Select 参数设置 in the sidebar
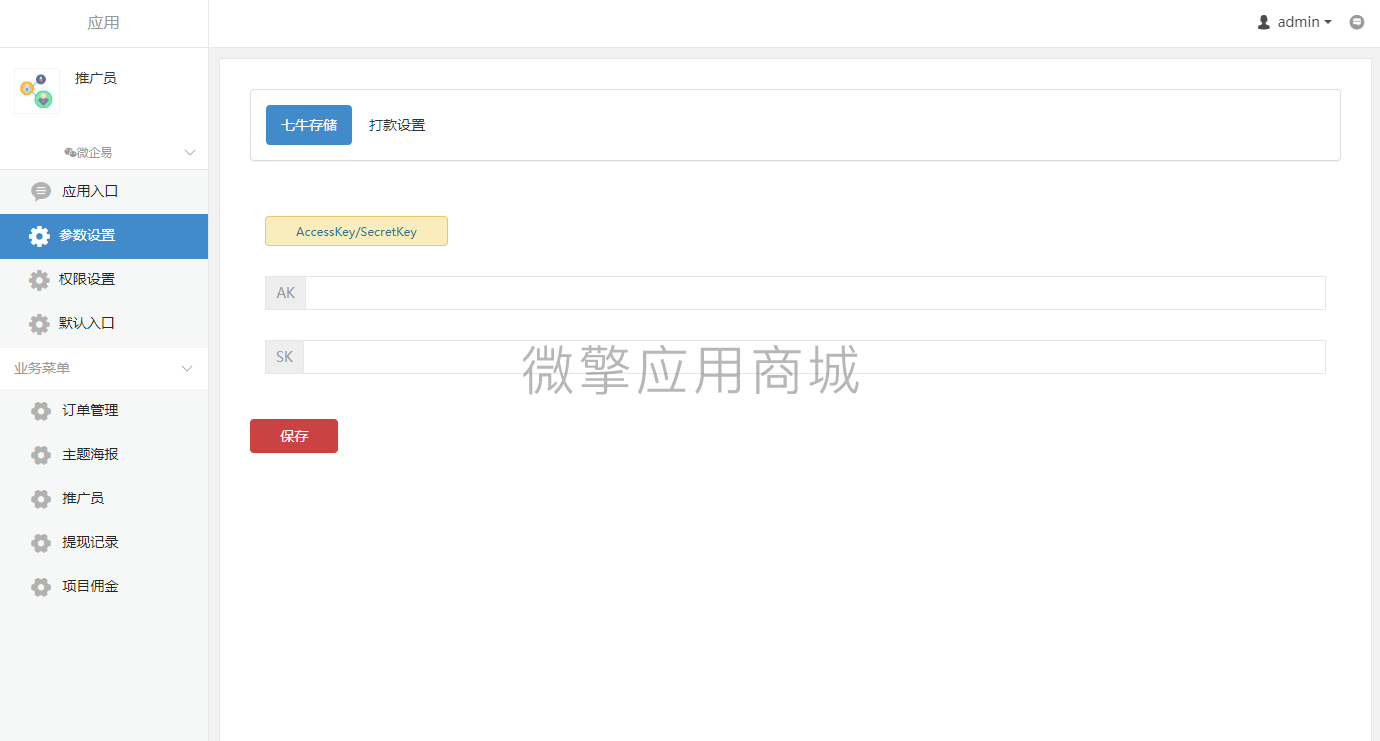This screenshot has width=1380, height=741. (104, 236)
